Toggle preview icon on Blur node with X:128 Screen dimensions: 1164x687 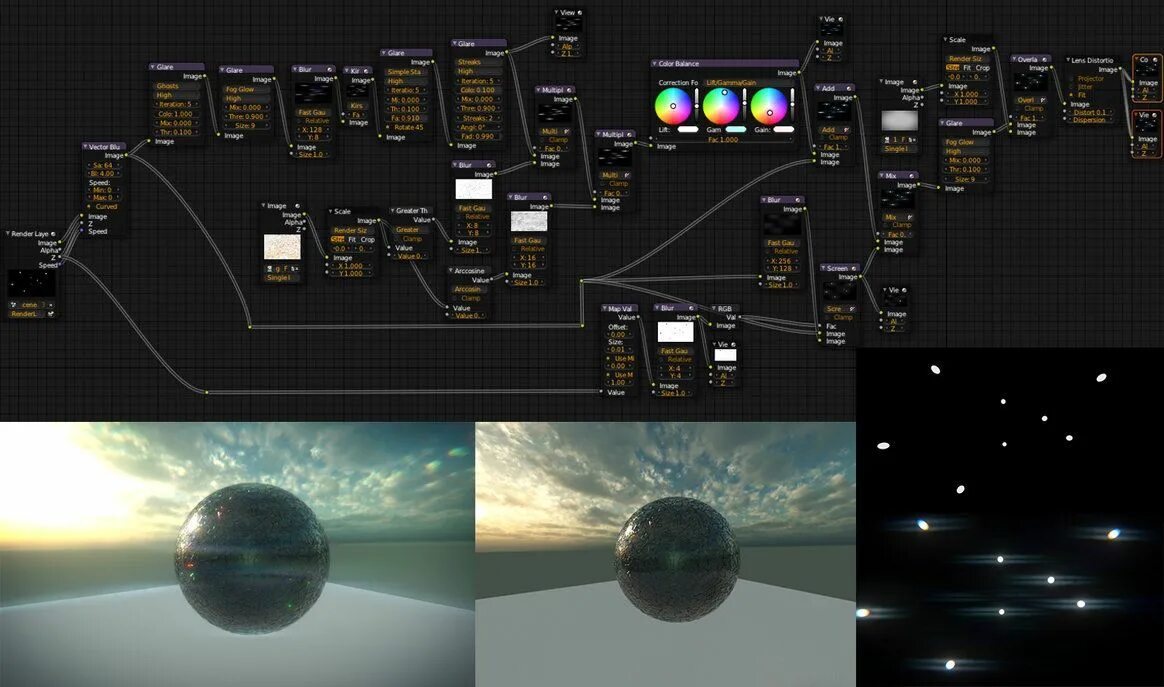click(329, 69)
